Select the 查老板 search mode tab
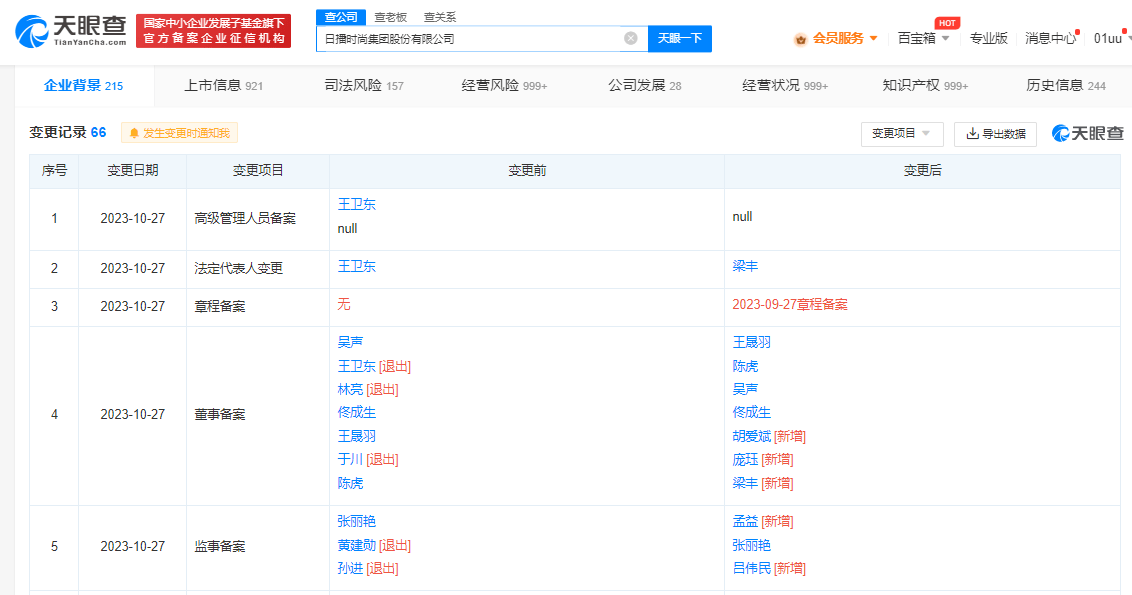The height and width of the screenshot is (595, 1132). coord(390,17)
